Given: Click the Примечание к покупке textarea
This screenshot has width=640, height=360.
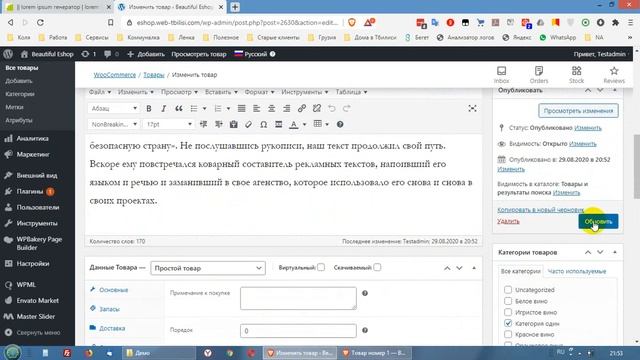Looking at the screenshot, I should tap(298, 298).
